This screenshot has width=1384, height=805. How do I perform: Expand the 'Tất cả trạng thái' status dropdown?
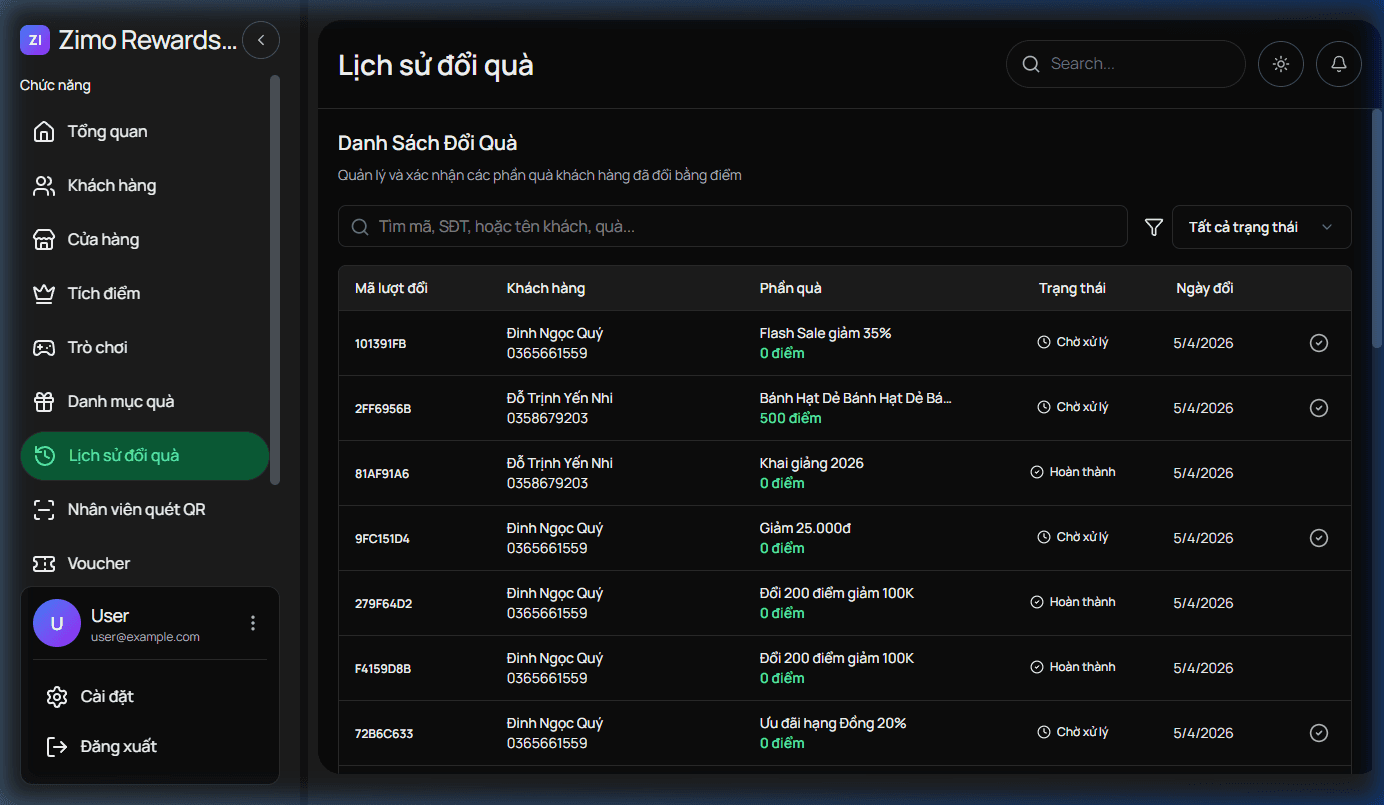[x=1260, y=227]
